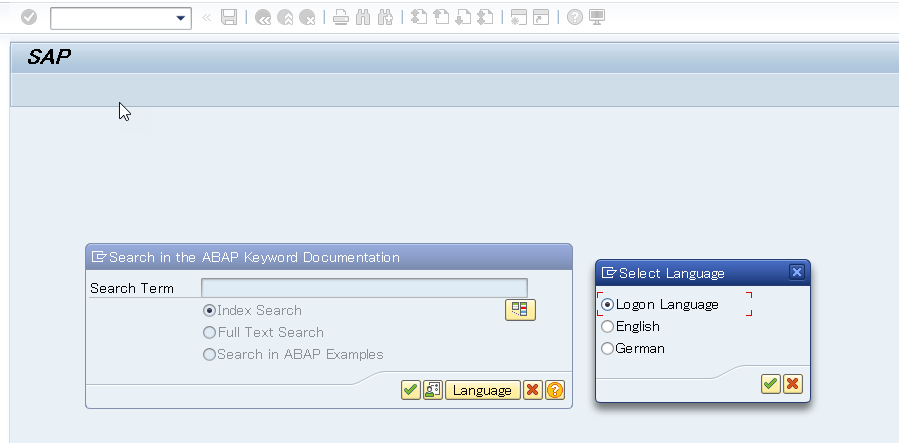This screenshot has height=443, width=899.
Task: Click the Exit up-arrow round icon
Action: 285,18
